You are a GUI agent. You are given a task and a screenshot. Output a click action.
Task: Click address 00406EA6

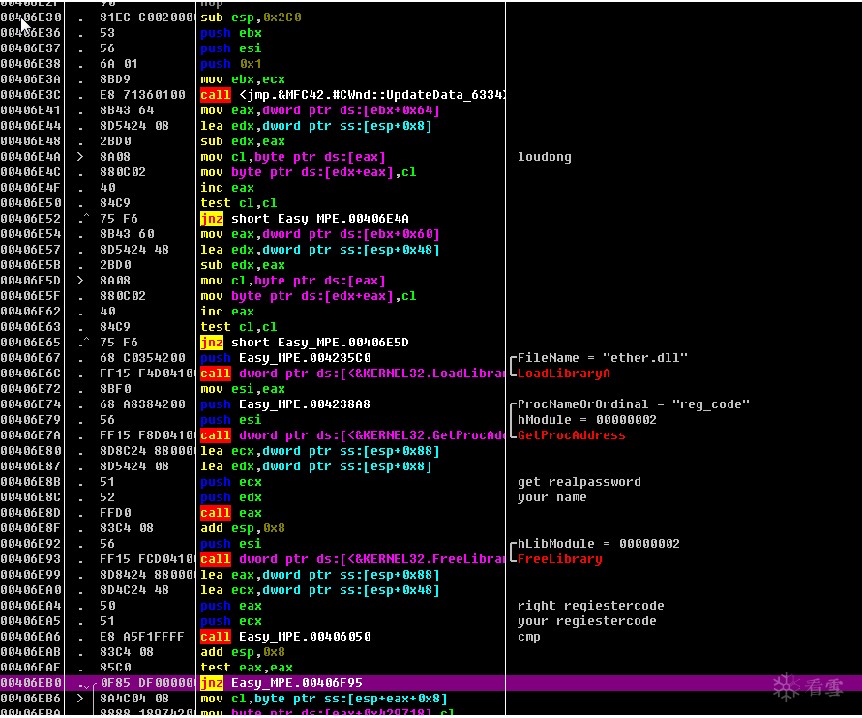point(31,637)
